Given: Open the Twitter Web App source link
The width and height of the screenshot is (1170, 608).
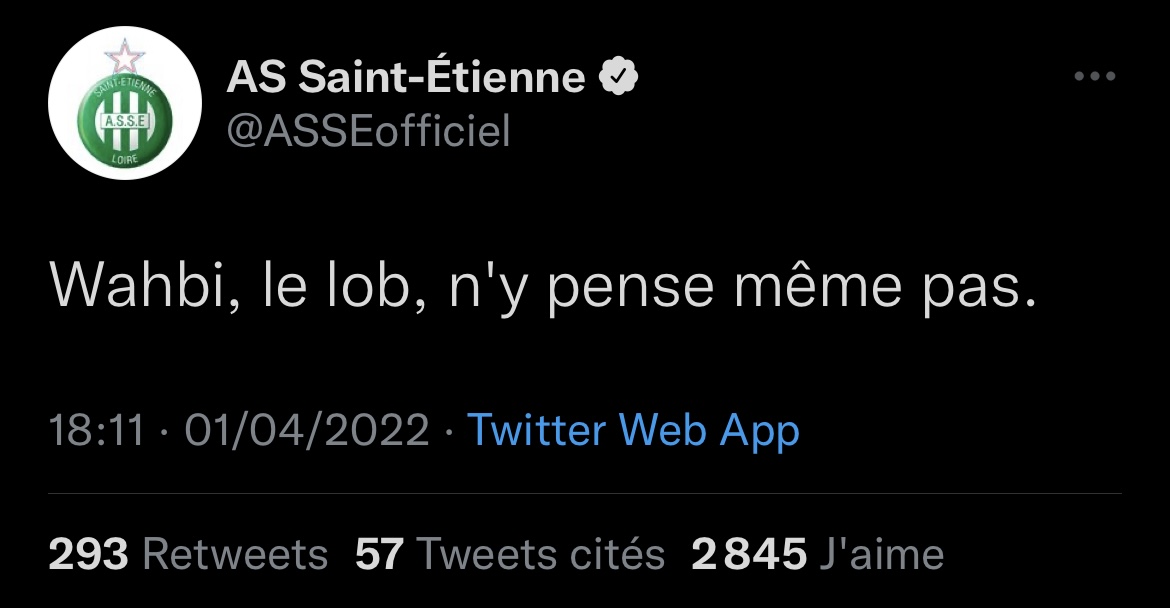Looking at the screenshot, I should (634, 431).
